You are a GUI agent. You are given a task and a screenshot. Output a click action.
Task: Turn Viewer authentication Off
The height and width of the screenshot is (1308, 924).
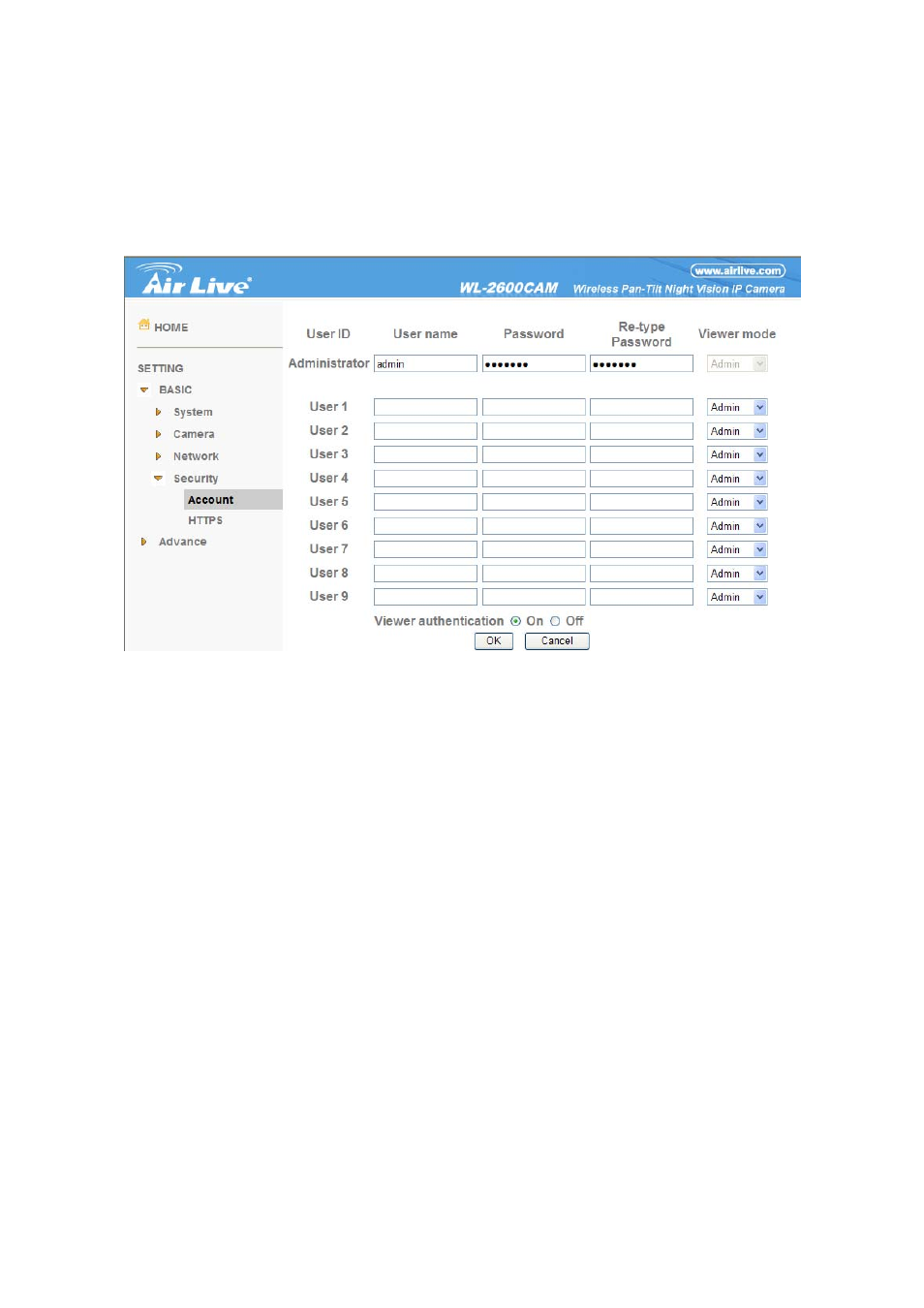click(555, 621)
